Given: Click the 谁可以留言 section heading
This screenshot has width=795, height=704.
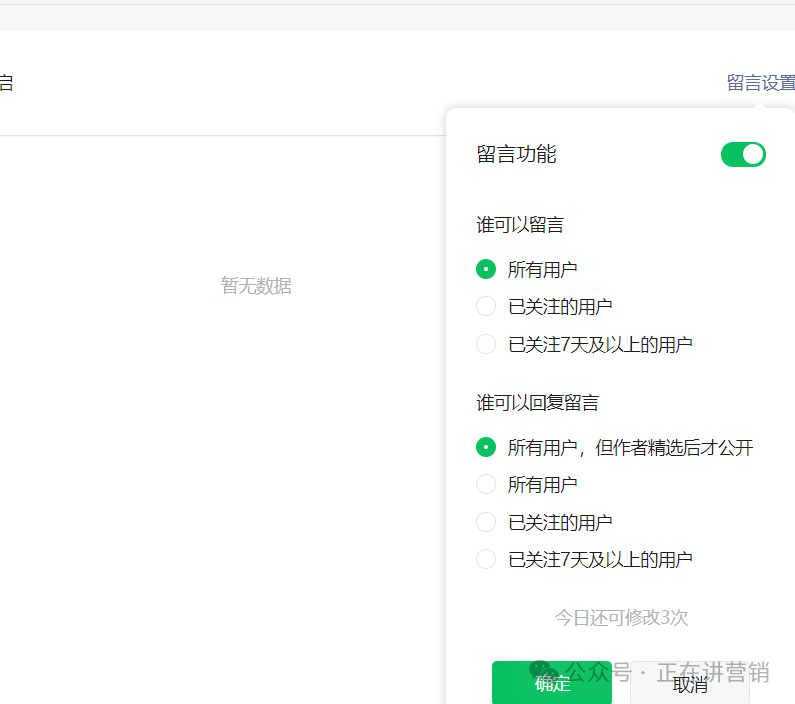Looking at the screenshot, I should click(x=520, y=225).
